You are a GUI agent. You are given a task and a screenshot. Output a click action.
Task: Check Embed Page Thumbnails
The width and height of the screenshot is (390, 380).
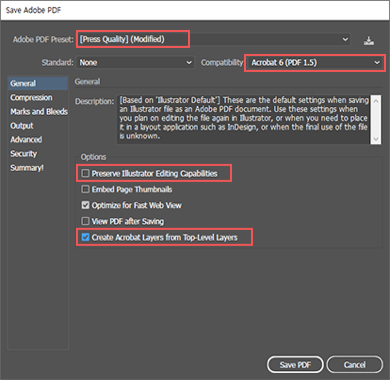coord(85,189)
